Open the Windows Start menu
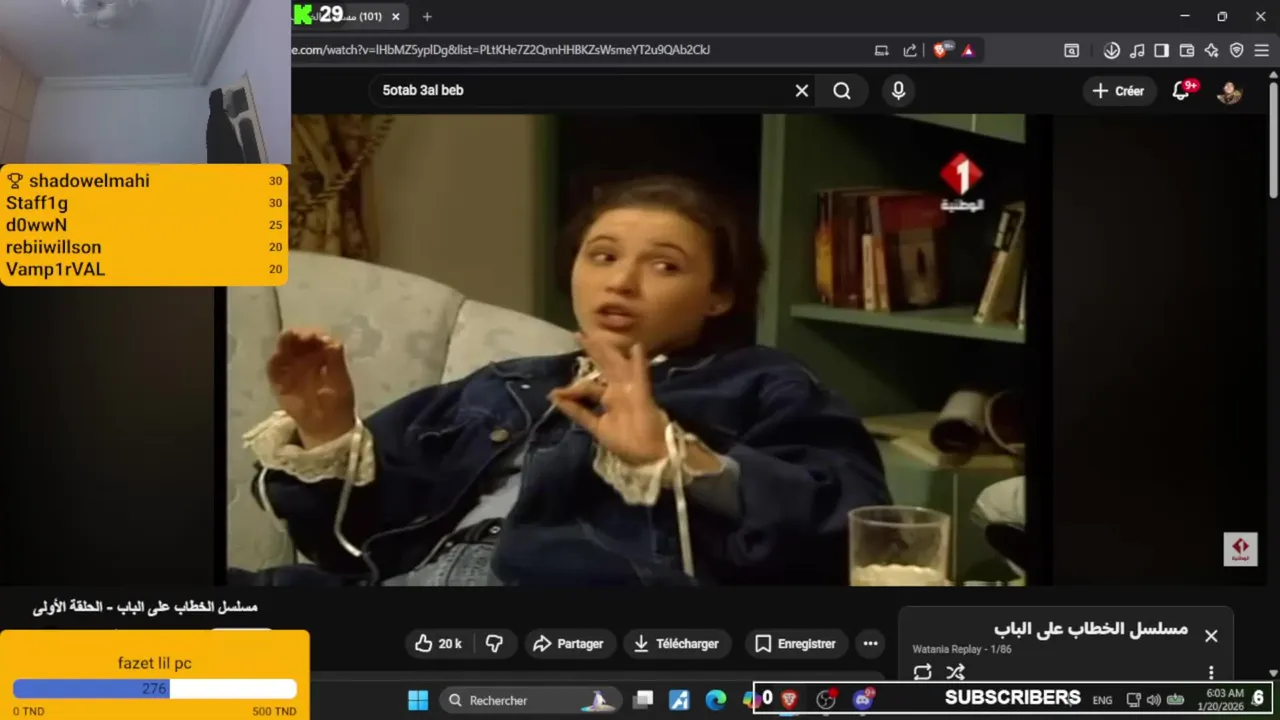 click(x=418, y=700)
